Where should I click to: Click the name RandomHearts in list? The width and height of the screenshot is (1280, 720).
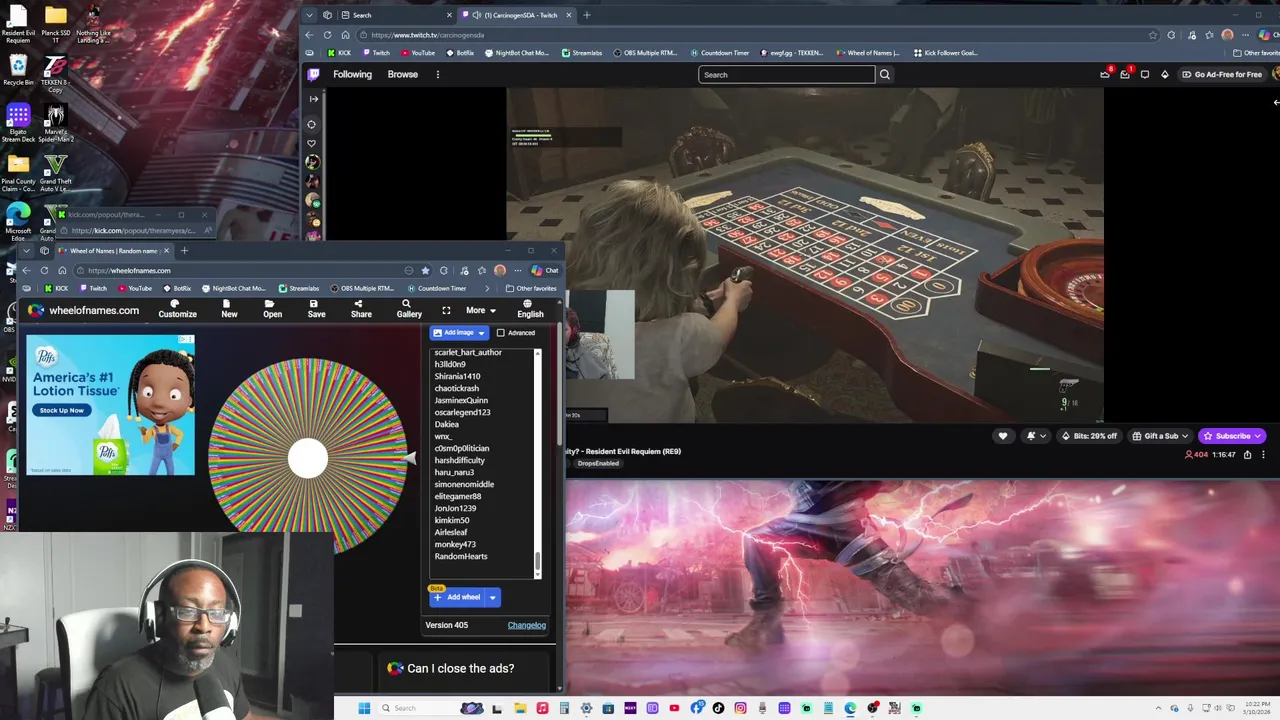[x=461, y=556]
